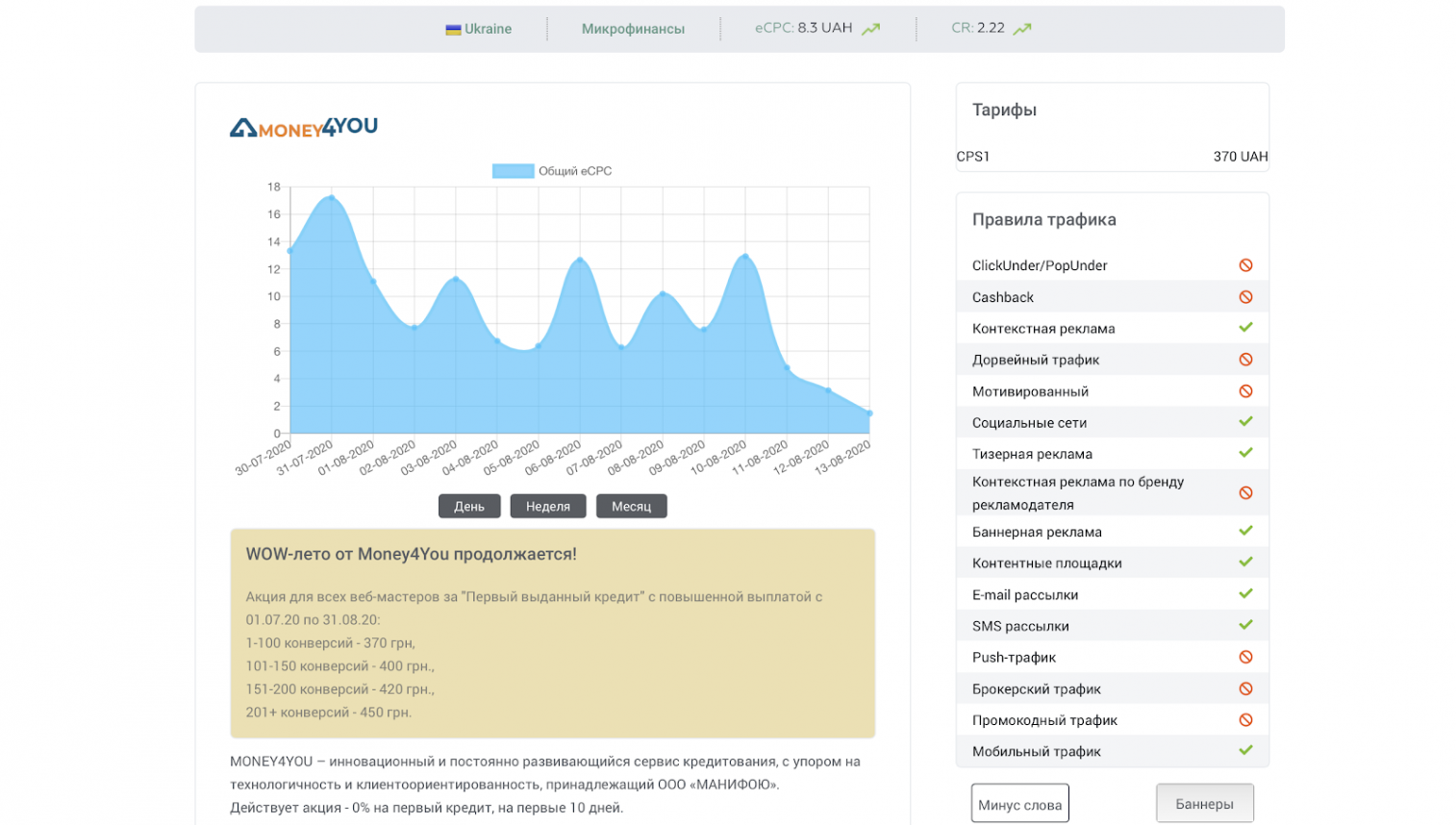Click the green checkmark for Социальные сети
1456x825 pixels.
point(1245,422)
